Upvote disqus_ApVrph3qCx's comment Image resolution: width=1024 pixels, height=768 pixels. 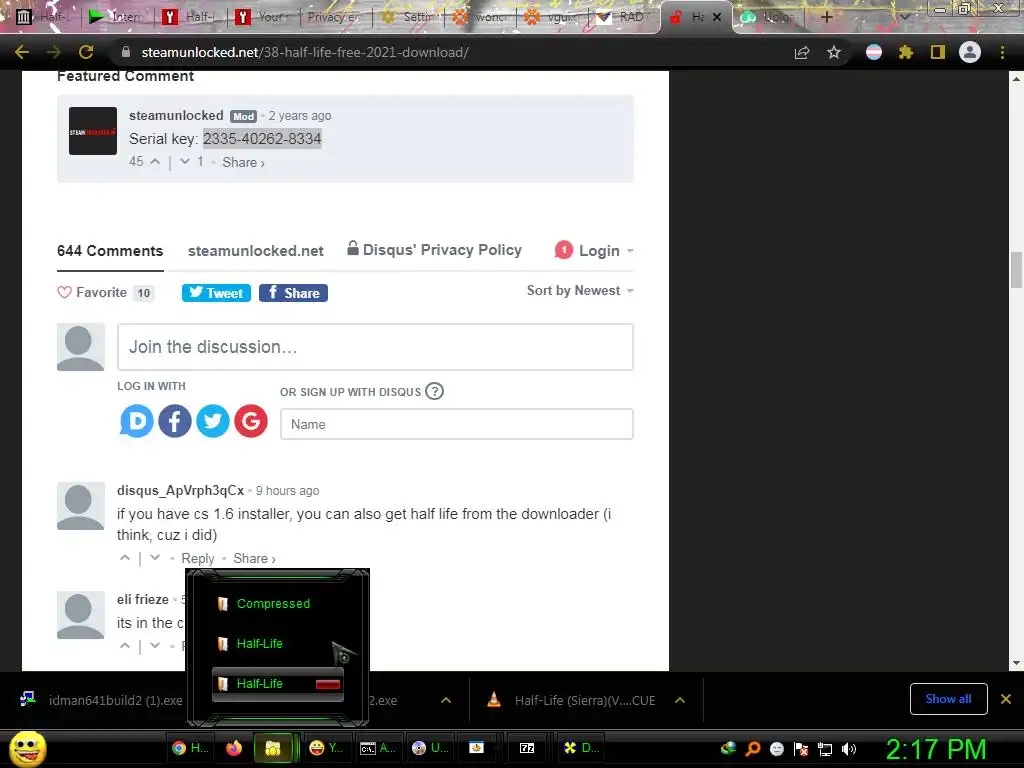coord(125,558)
